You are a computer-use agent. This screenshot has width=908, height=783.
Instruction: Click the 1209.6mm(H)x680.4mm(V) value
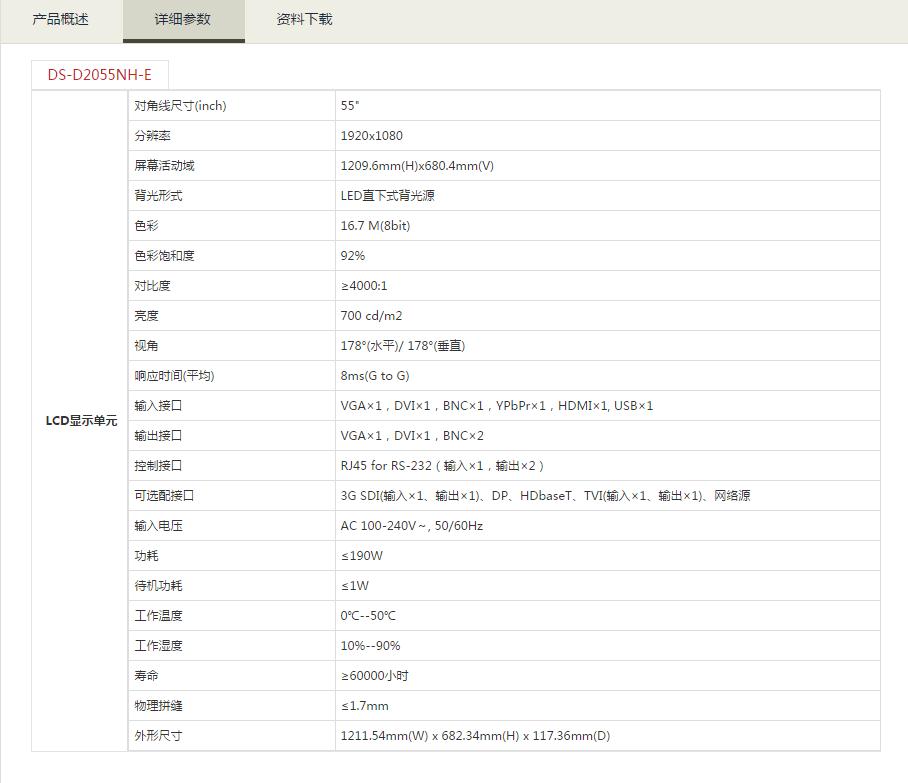click(417, 166)
